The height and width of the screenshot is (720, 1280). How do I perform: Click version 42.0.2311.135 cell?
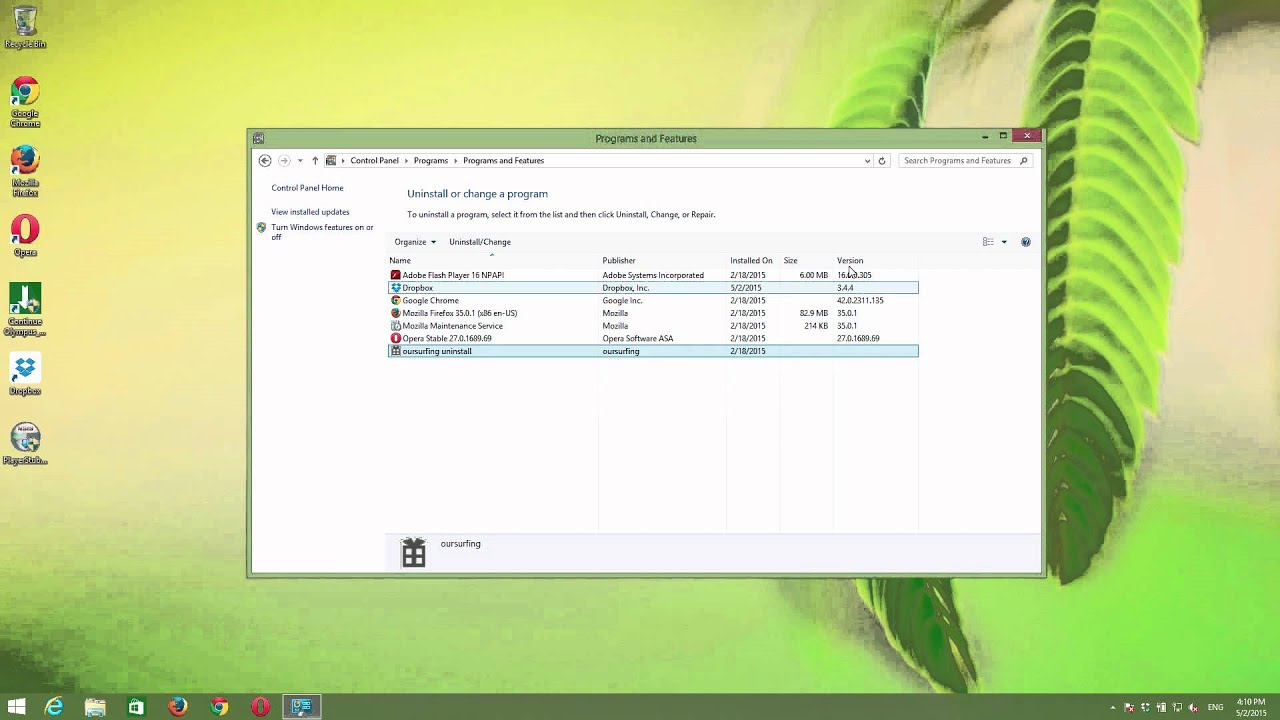(860, 300)
